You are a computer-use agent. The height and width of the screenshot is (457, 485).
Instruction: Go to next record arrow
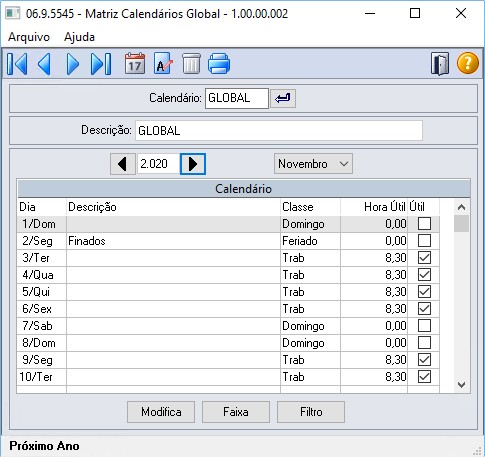click(72, 63)
